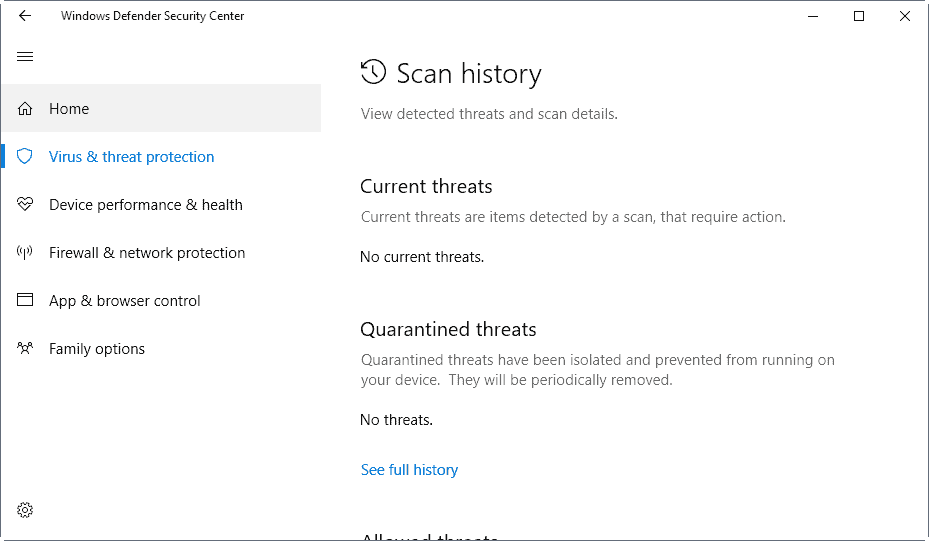This screenshot has height=541, width=929.
Task: Click the Device health heart icon
Action: [x=25, y=204]
